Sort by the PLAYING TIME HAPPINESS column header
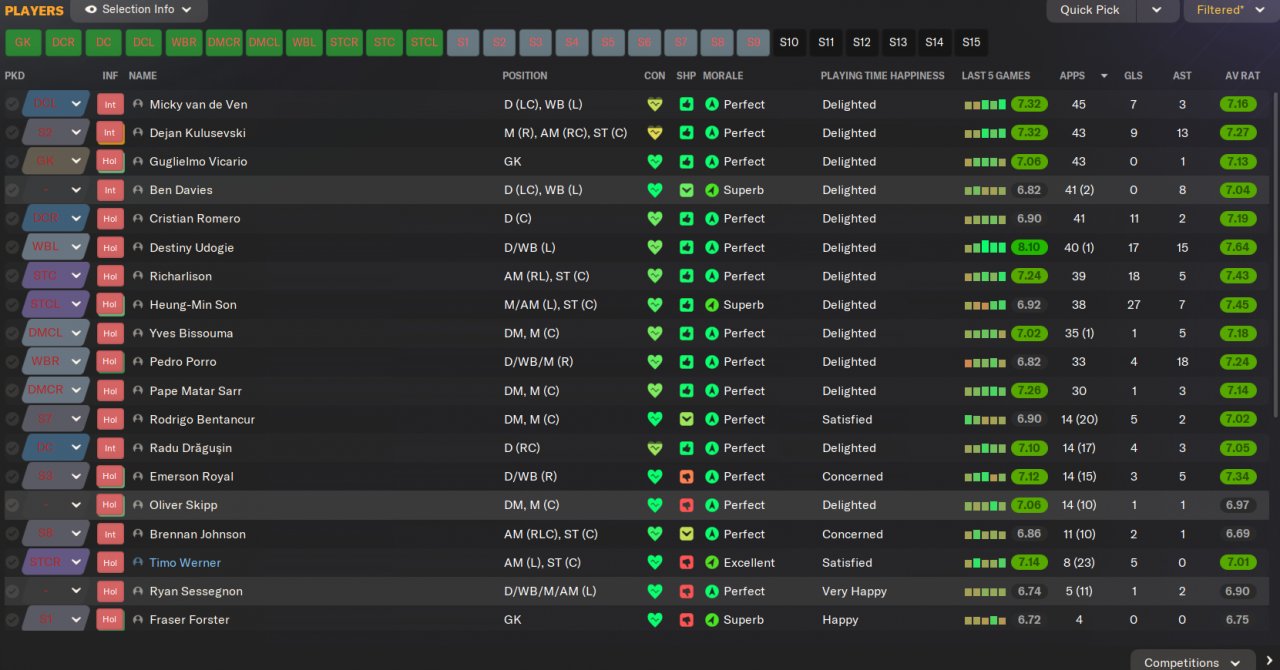 pos(882,76)
